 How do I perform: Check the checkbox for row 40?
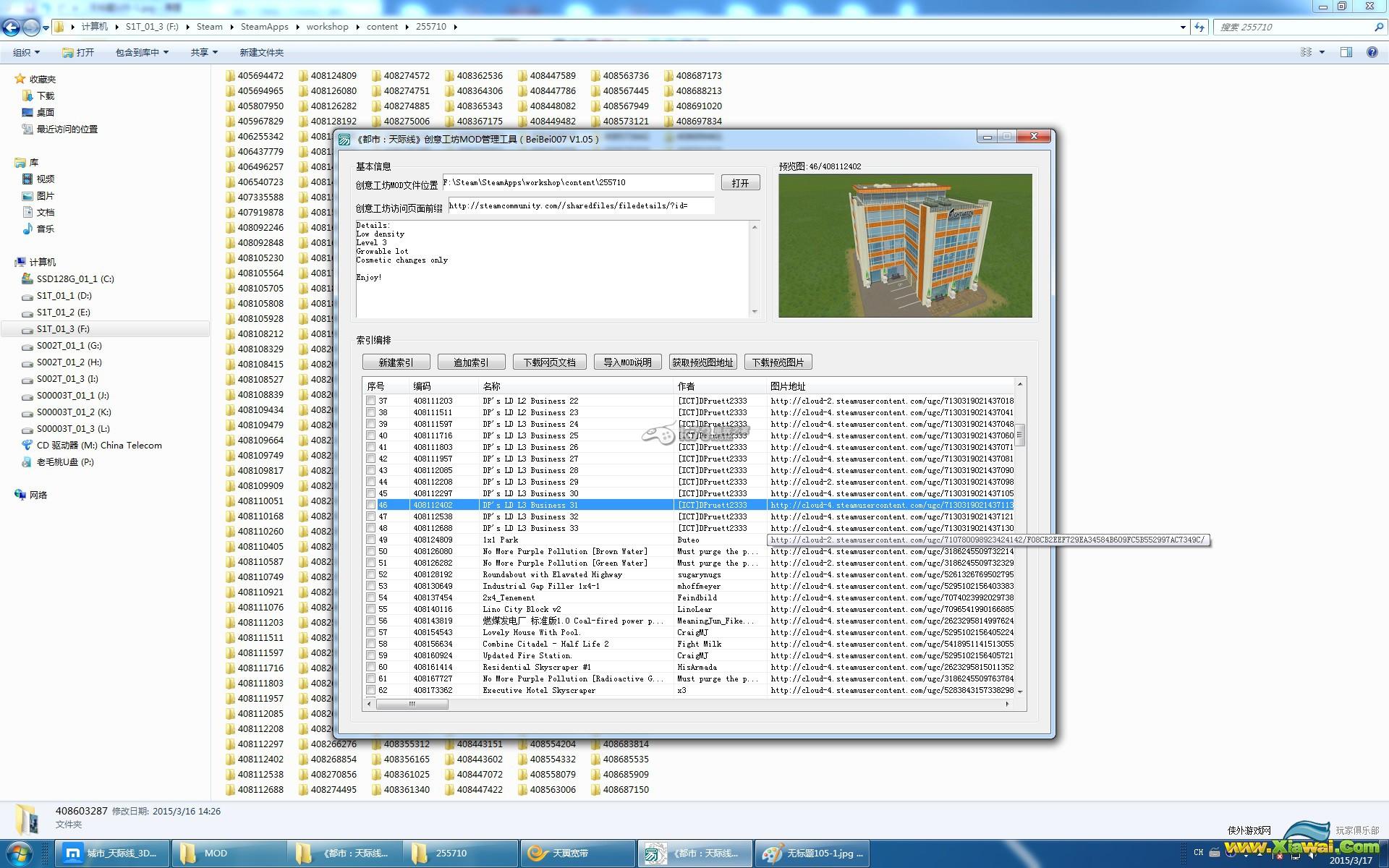point(371,435)
